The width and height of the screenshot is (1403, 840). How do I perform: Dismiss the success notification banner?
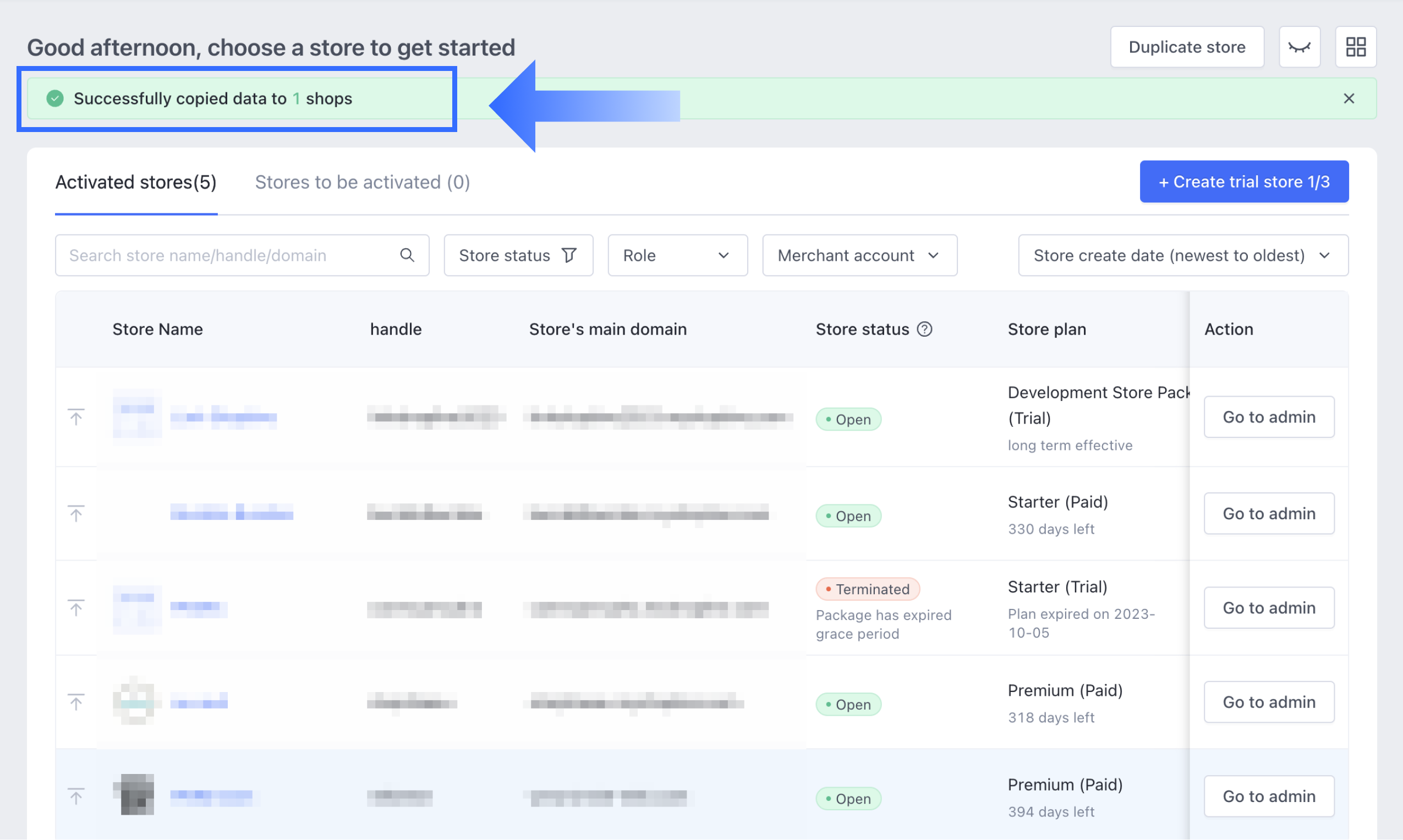click(x=1349, y=98)
